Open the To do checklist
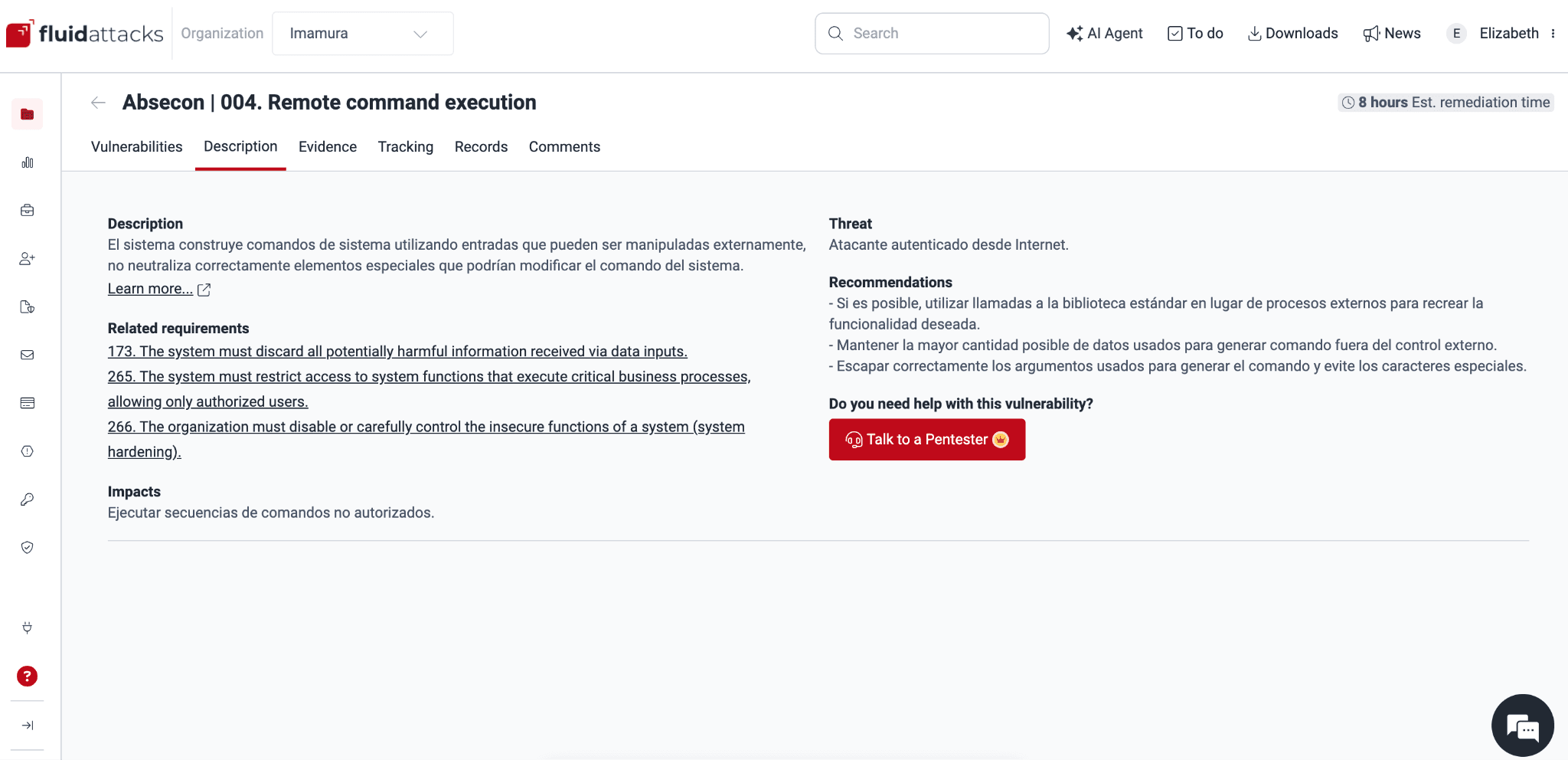Screen dimensions: 1568x760 [1195, 34]
